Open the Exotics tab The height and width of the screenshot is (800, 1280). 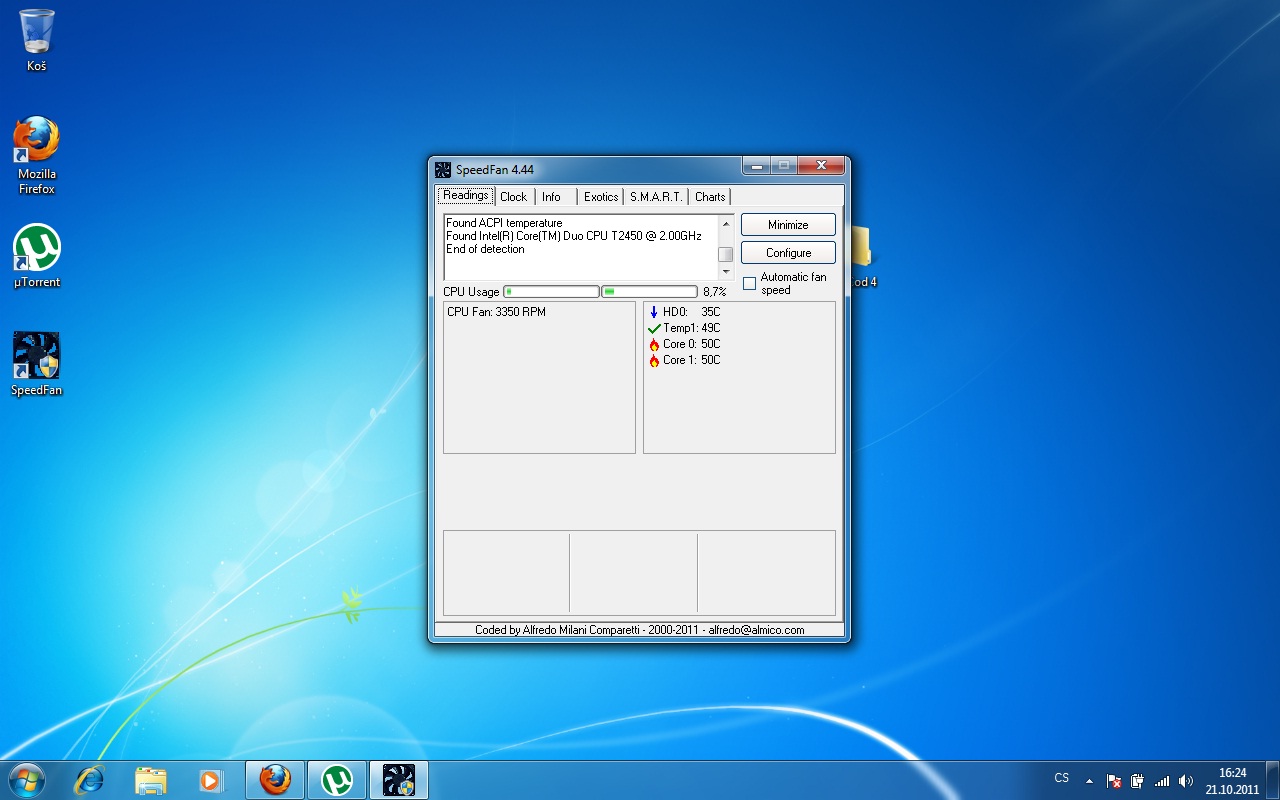coord(601,197)
